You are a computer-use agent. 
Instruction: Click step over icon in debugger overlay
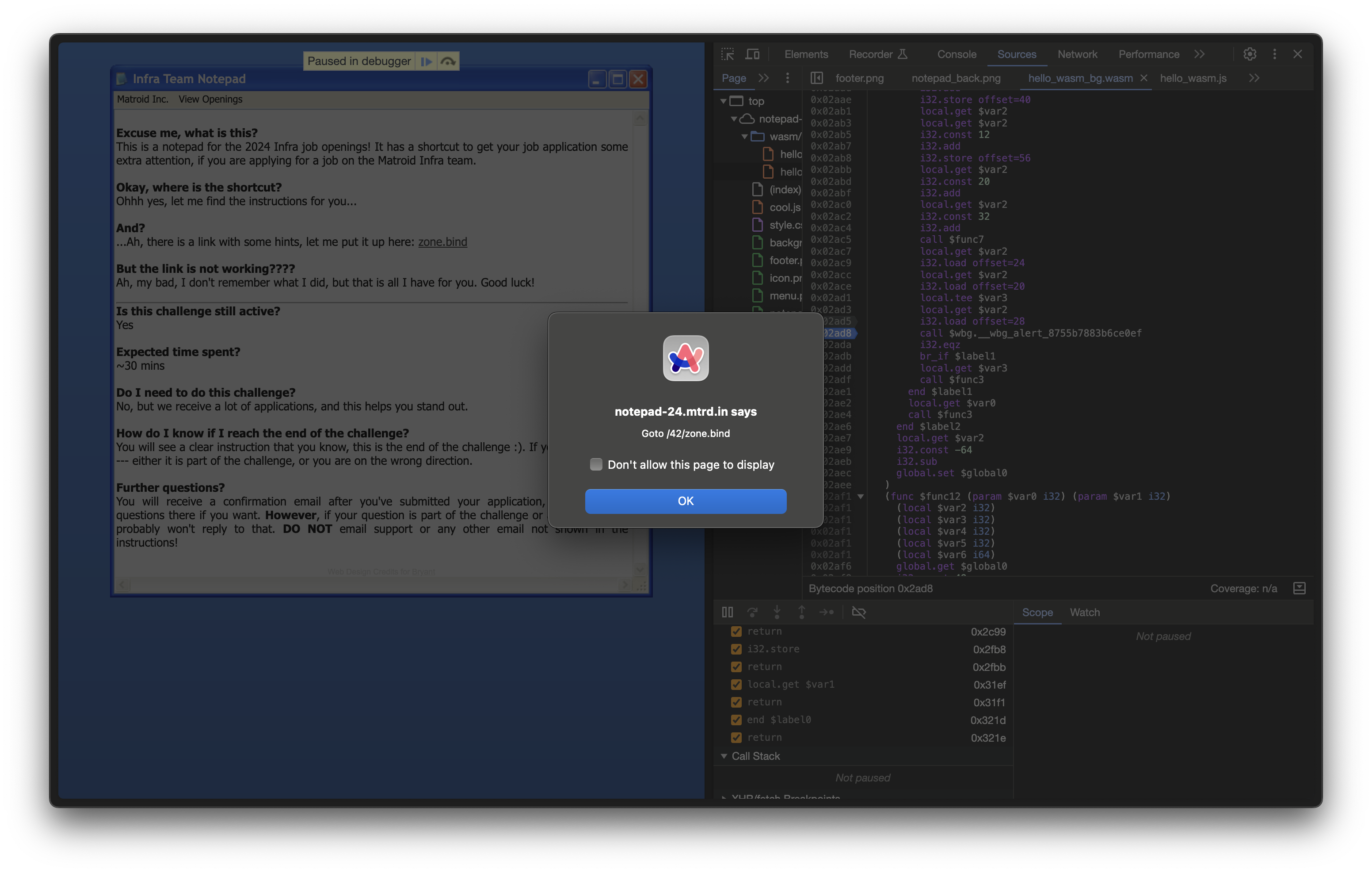click(448, 61)
